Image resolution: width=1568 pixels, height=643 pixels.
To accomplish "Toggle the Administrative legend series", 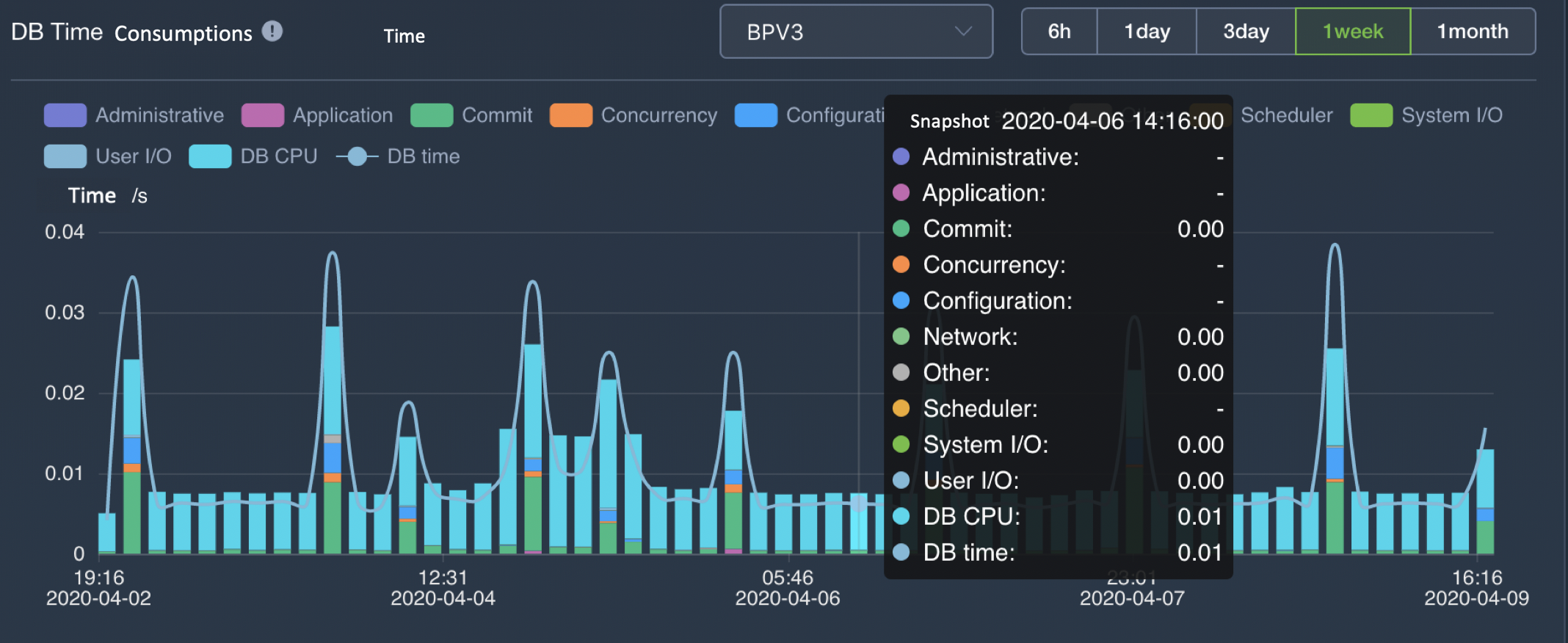I will point(65,115).
